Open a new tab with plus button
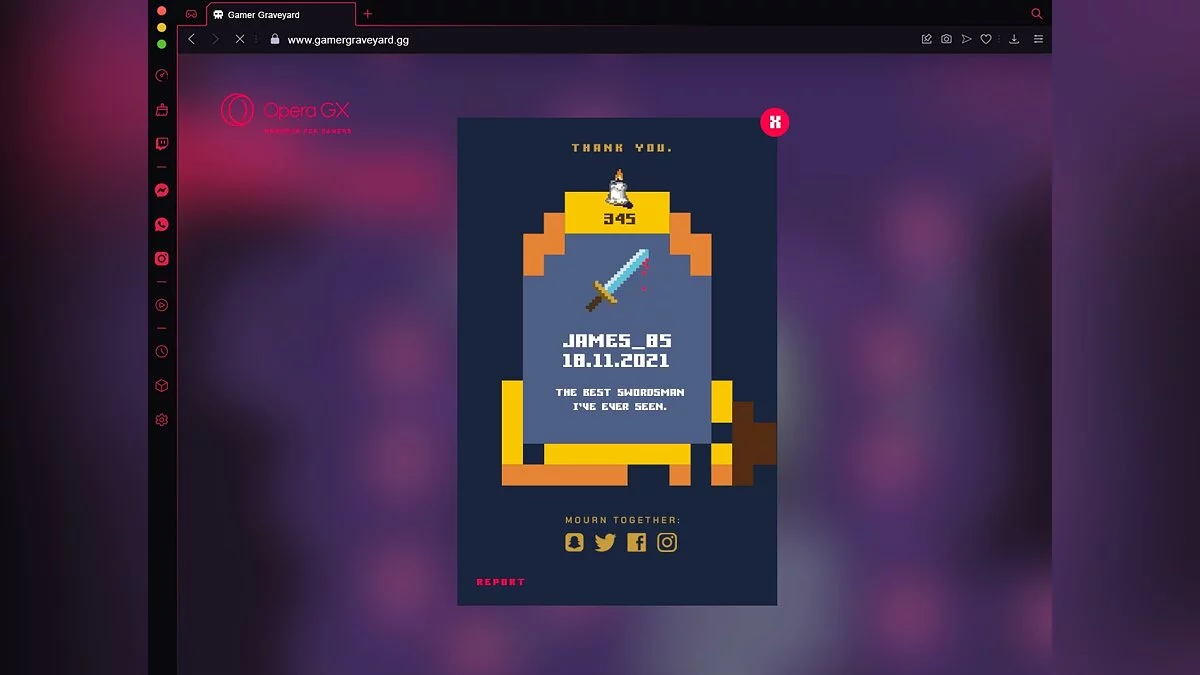The image size is (1200, 675). (x=368, y=14)
